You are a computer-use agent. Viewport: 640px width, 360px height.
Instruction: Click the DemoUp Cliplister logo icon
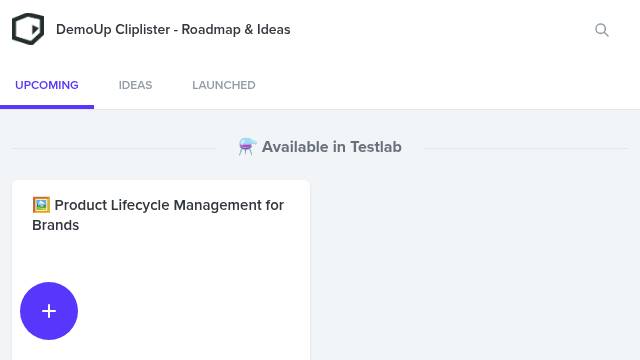pos(28,29)
